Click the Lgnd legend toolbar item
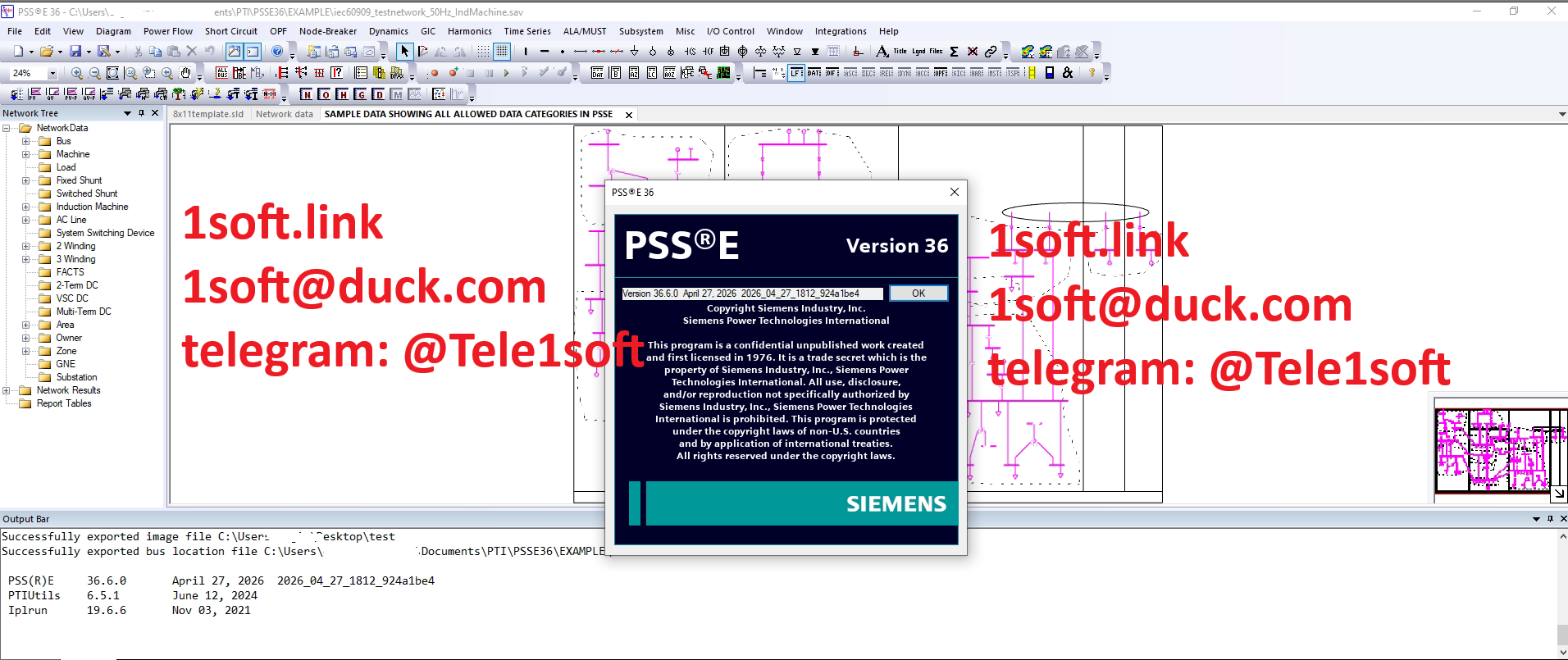The height and width of the screenshot is (660, 1568). pyautogui.click(x=918, y=51)
